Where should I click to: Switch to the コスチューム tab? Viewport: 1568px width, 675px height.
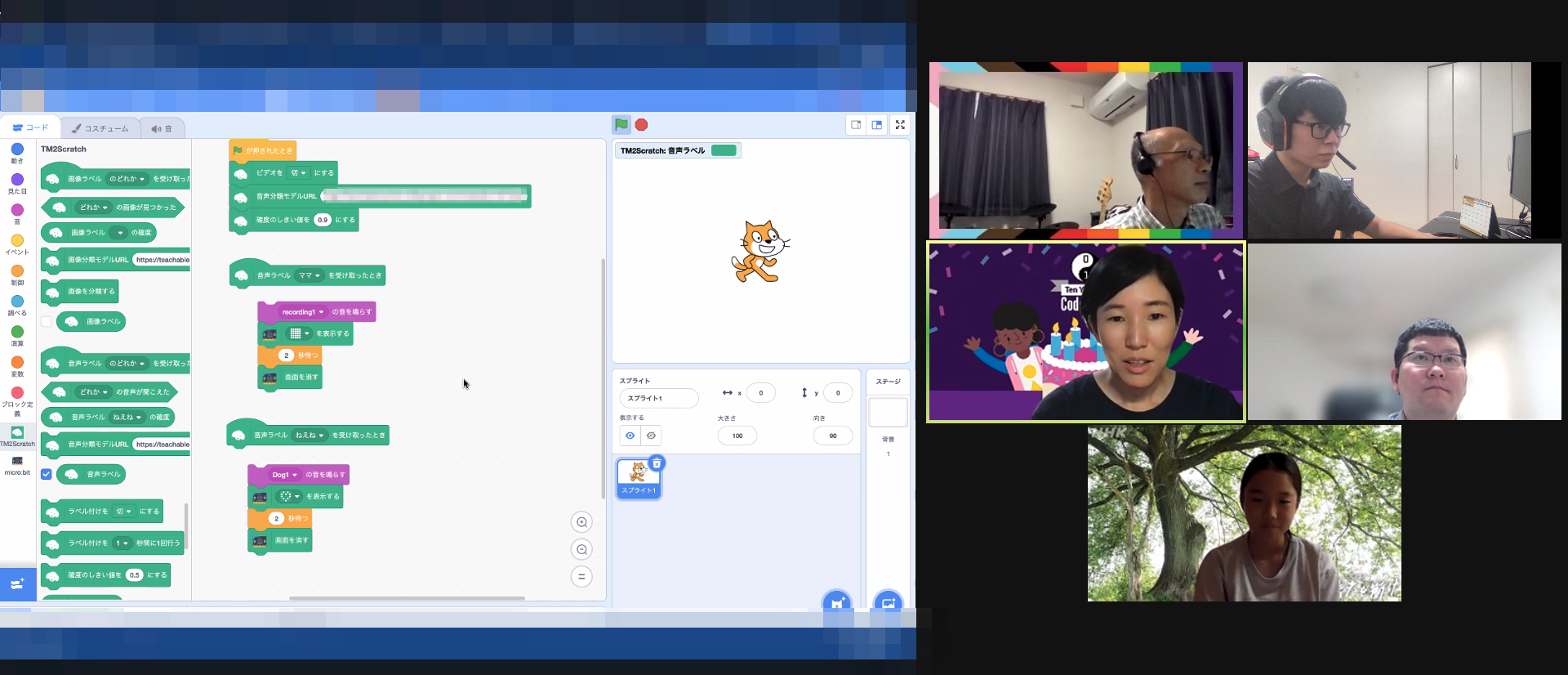(100, 128)
